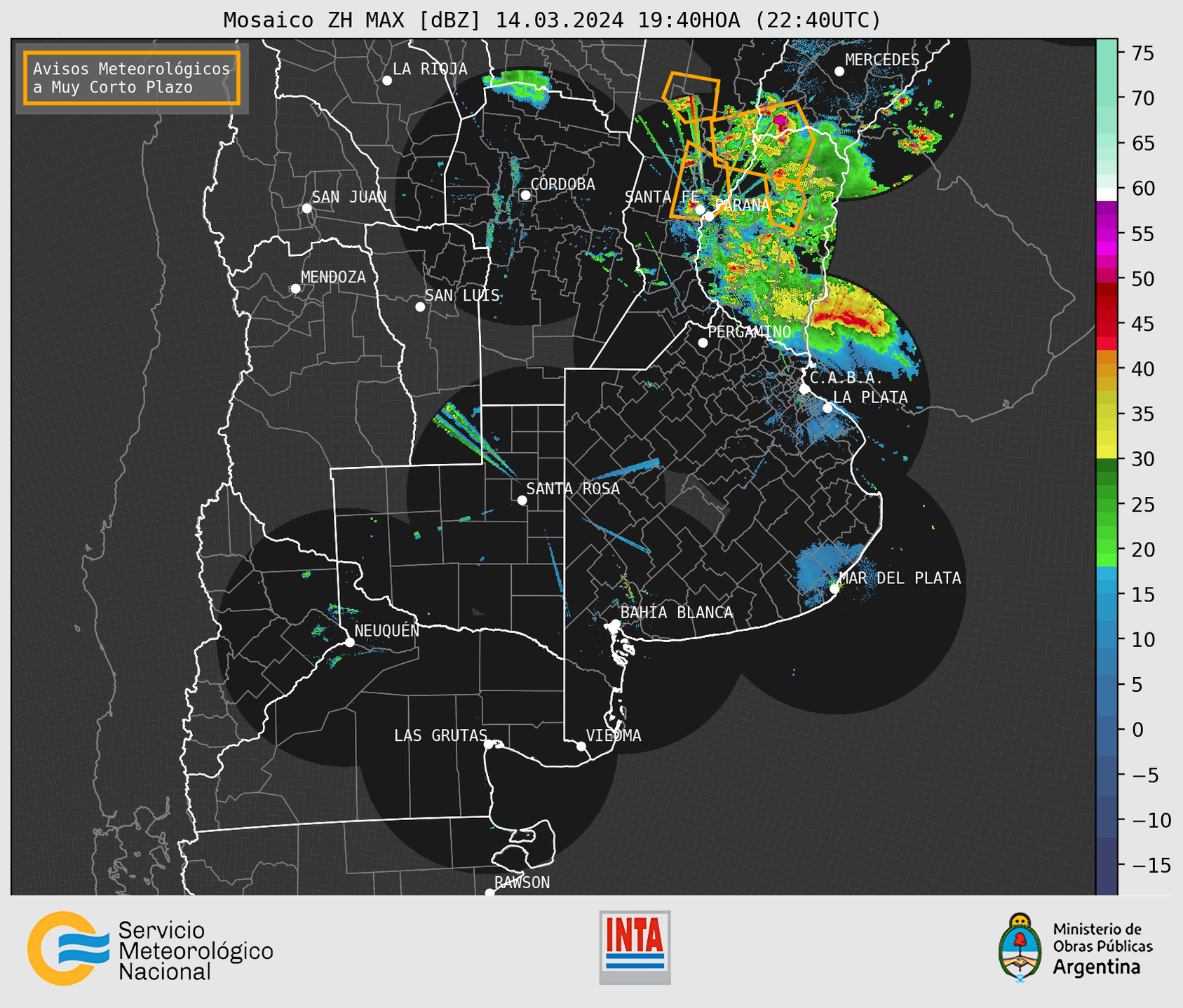This screenshot has height=1008, width=1183.
Task: Click the Bahía Blanca city marker
Action: tap(615, 624)
